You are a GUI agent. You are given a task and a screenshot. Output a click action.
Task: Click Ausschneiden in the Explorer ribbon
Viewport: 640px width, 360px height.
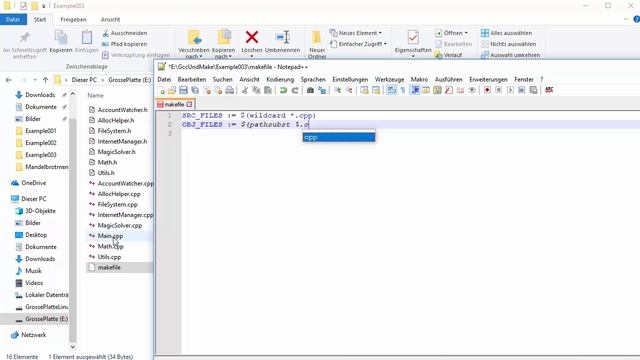tap(124, 33)
